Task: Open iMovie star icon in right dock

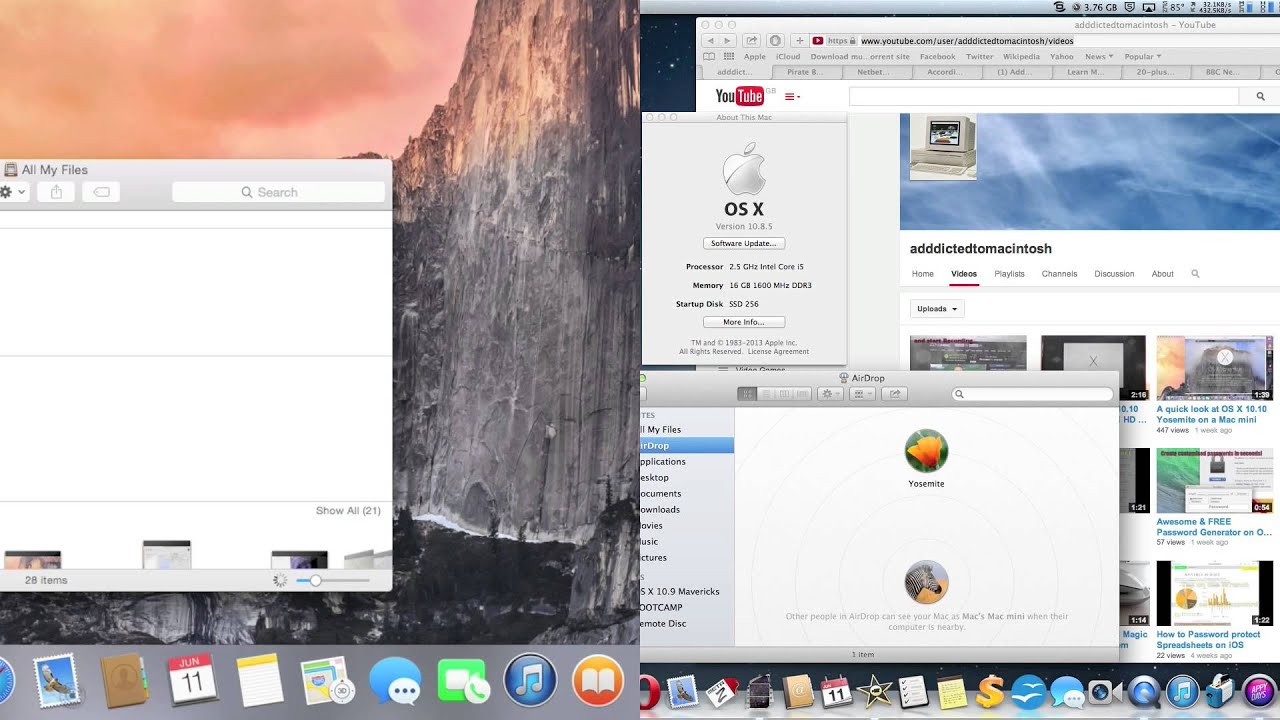Action: point(873,691)
